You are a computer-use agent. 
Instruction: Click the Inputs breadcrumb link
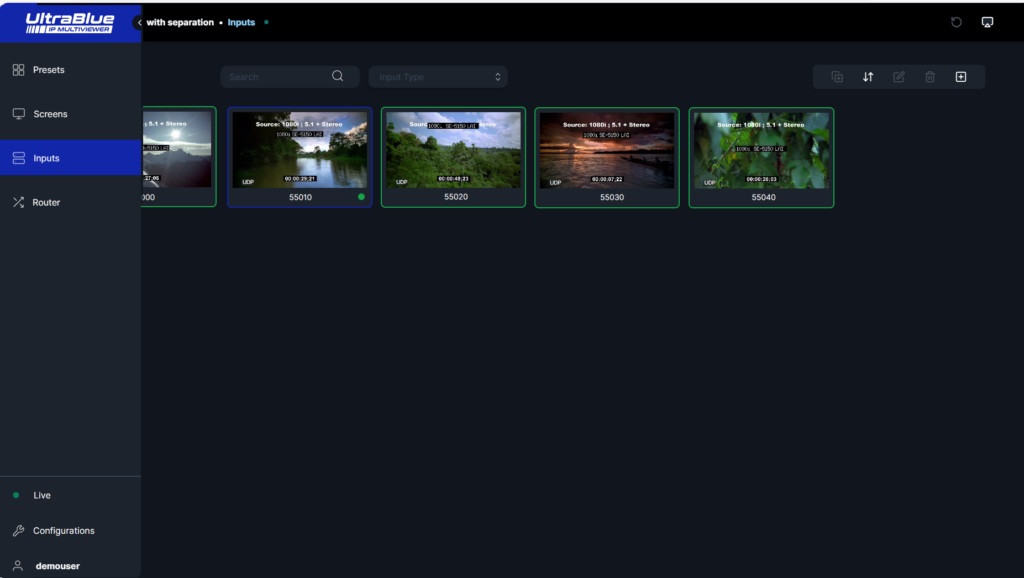coord(241,22)
